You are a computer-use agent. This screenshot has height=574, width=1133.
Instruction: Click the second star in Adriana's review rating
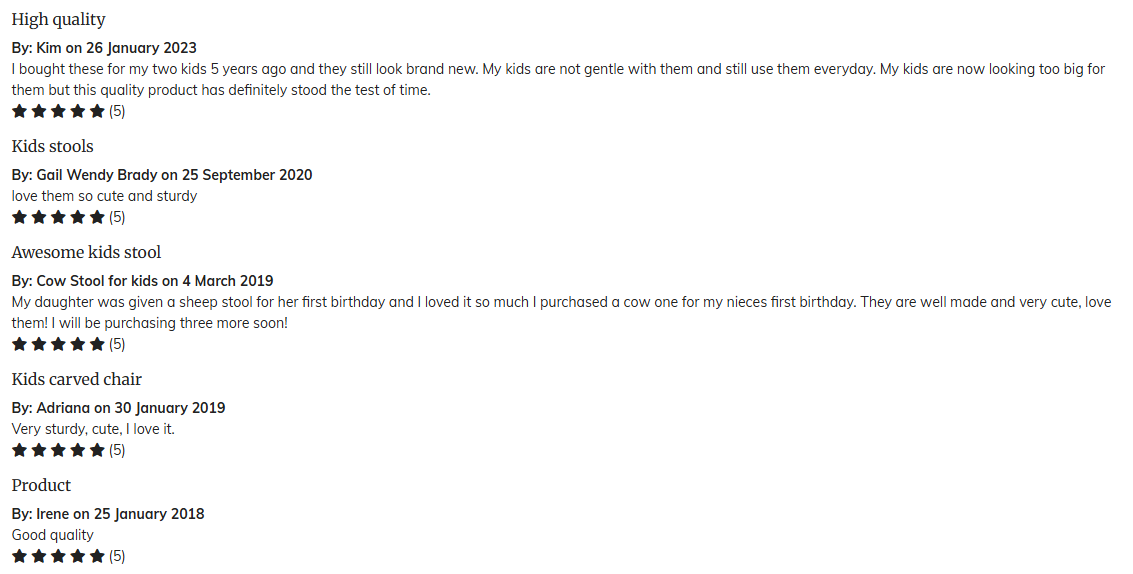[x=39, y=450]
